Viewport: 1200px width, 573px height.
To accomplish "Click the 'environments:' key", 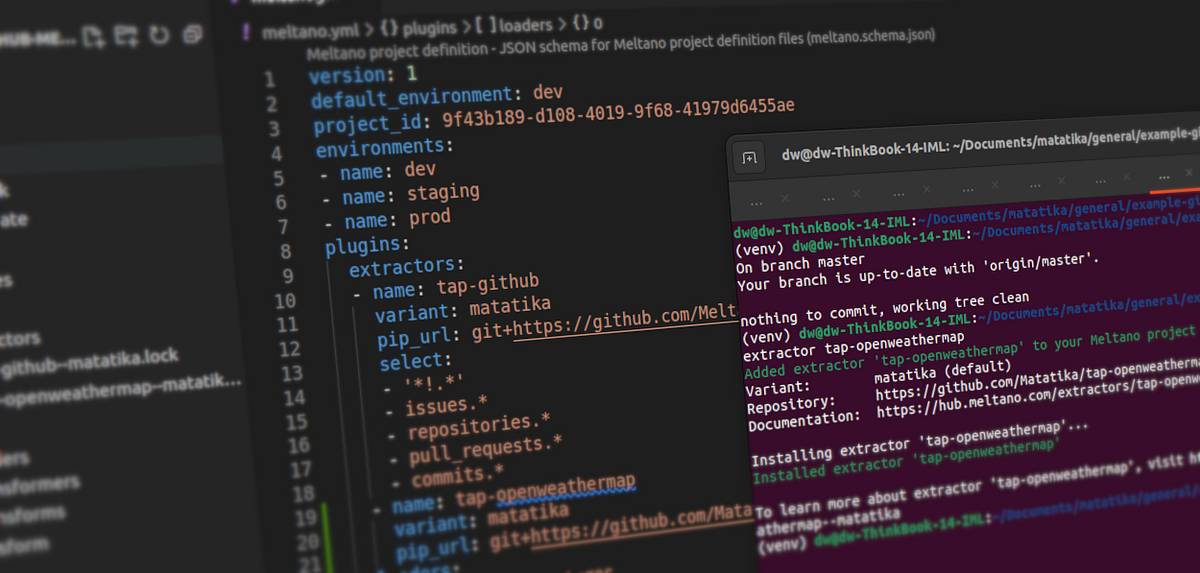I will (x=384, y=147).
